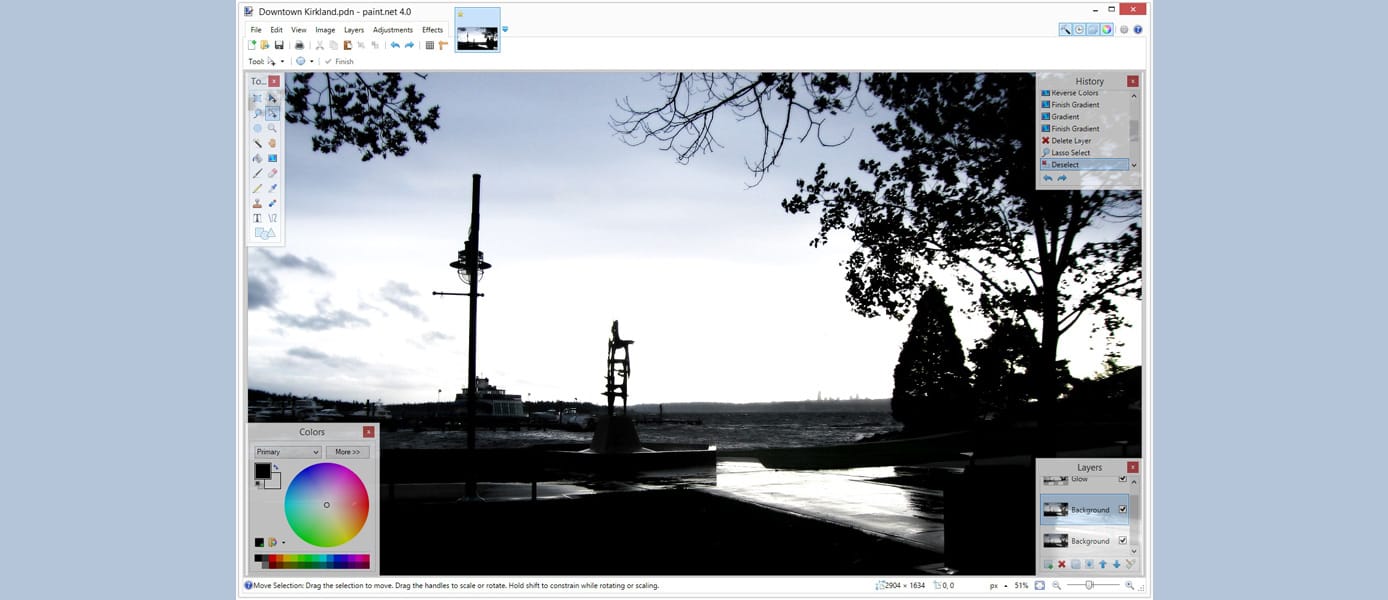Click the New image toolbar icon
The height and width of the screenshot is (600, 1388).
click(252, 45)
